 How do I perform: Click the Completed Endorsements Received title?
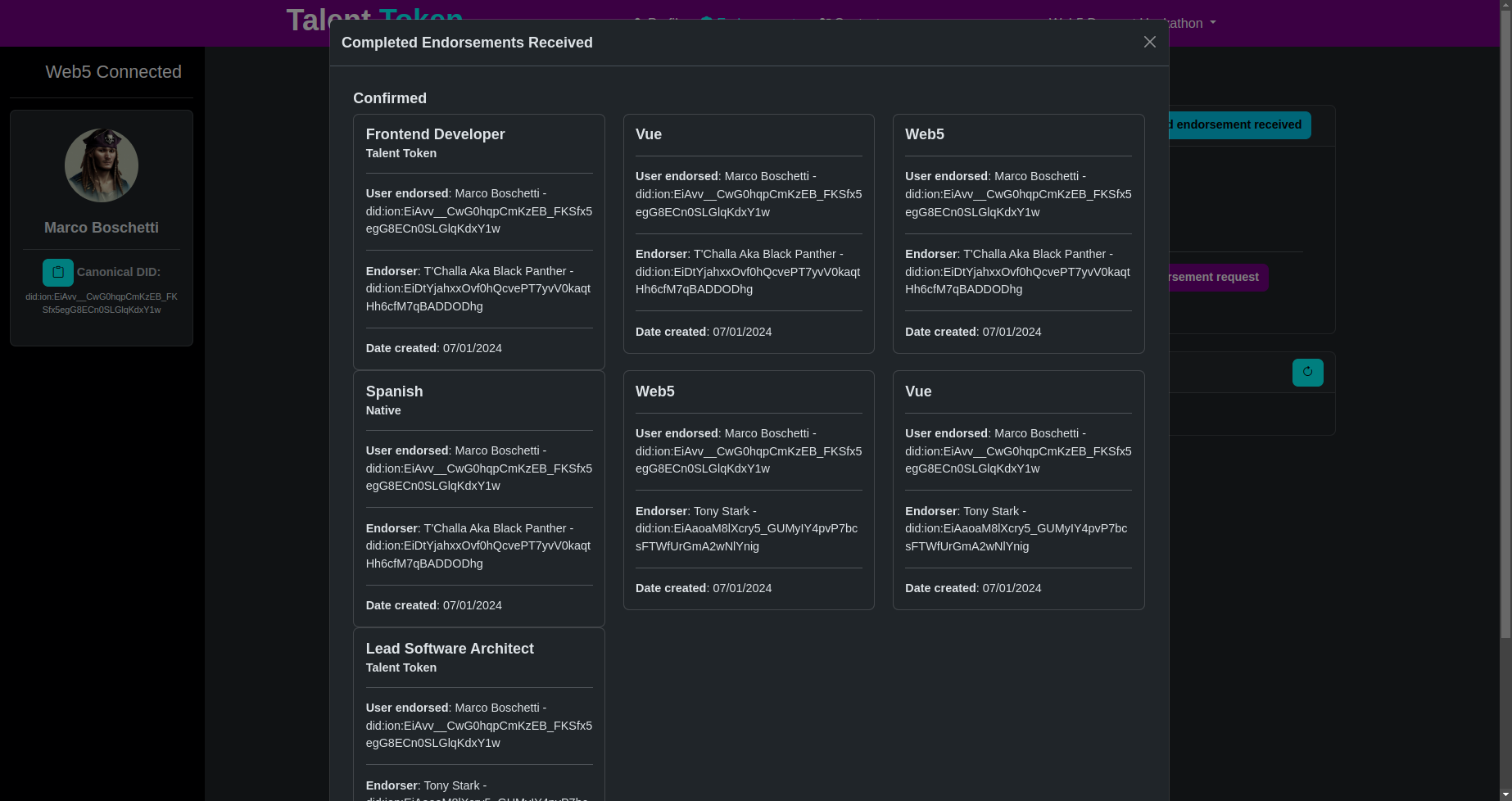tap(467, 43)
